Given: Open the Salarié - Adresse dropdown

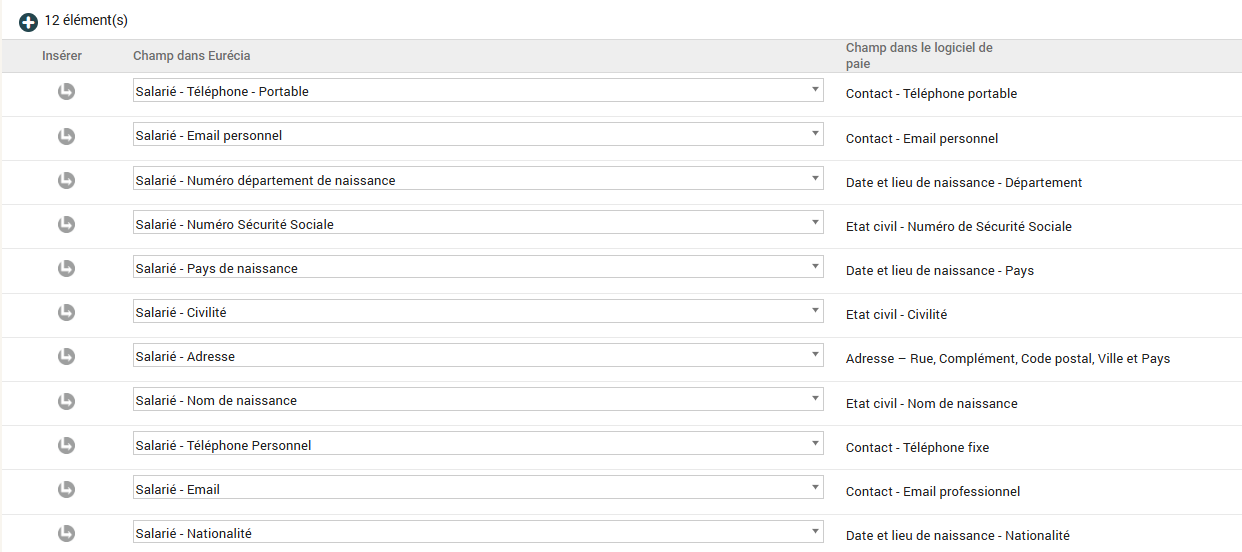Looking at the screenshot, I should (478, 356).
